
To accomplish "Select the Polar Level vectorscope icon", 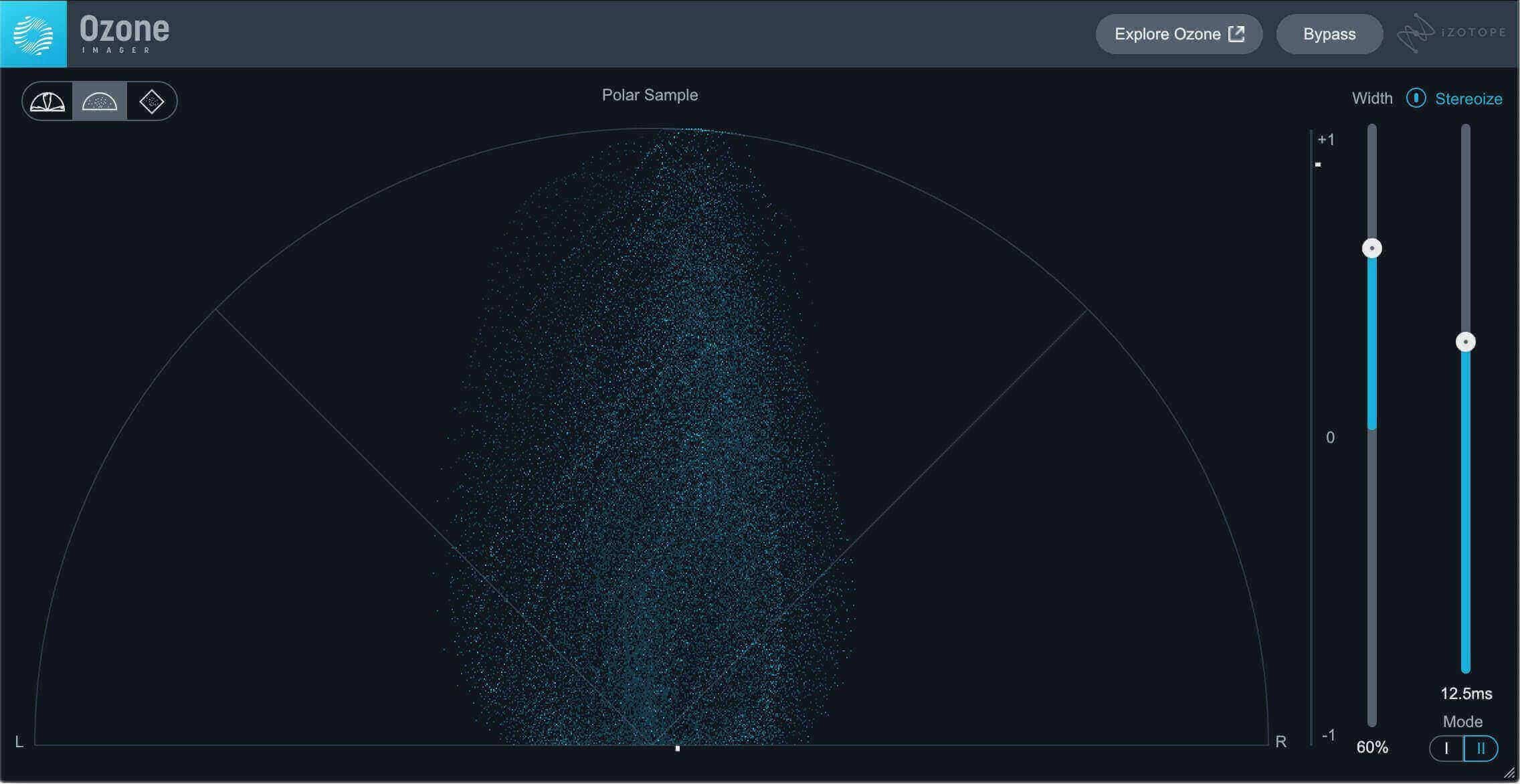I will pos(47,102).
